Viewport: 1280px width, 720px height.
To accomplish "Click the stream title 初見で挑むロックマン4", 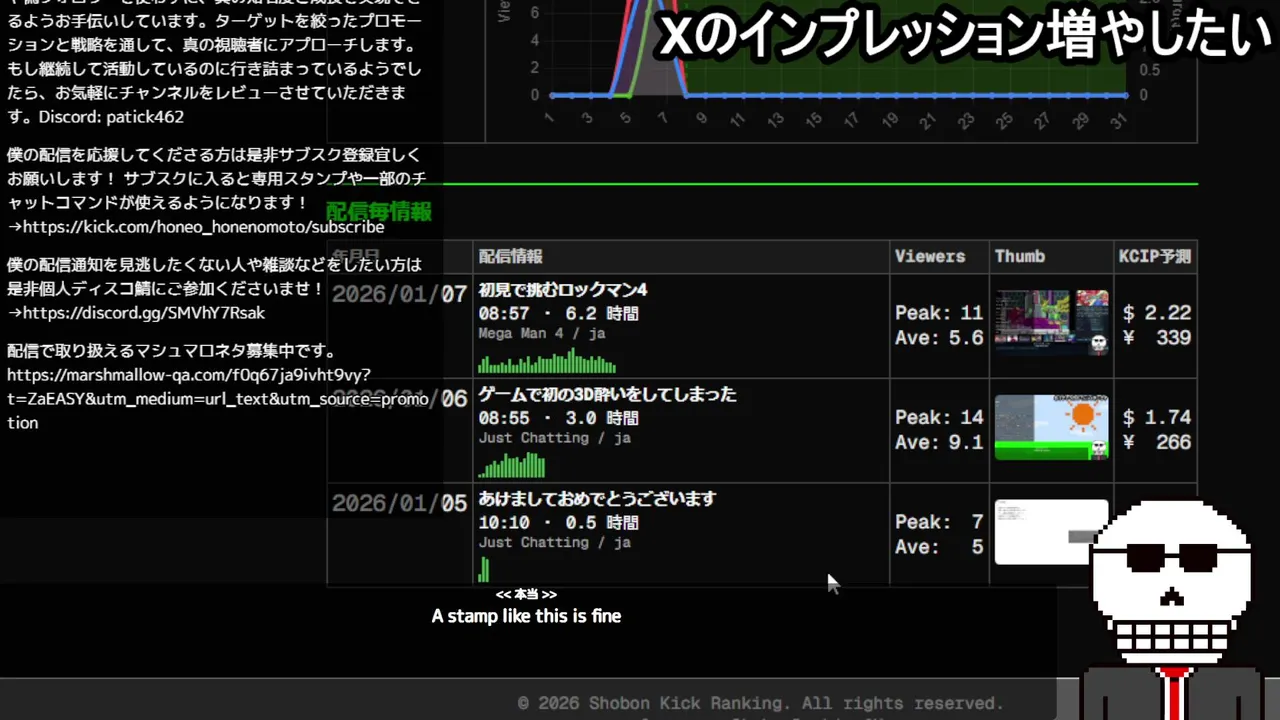I will point(563,290).
